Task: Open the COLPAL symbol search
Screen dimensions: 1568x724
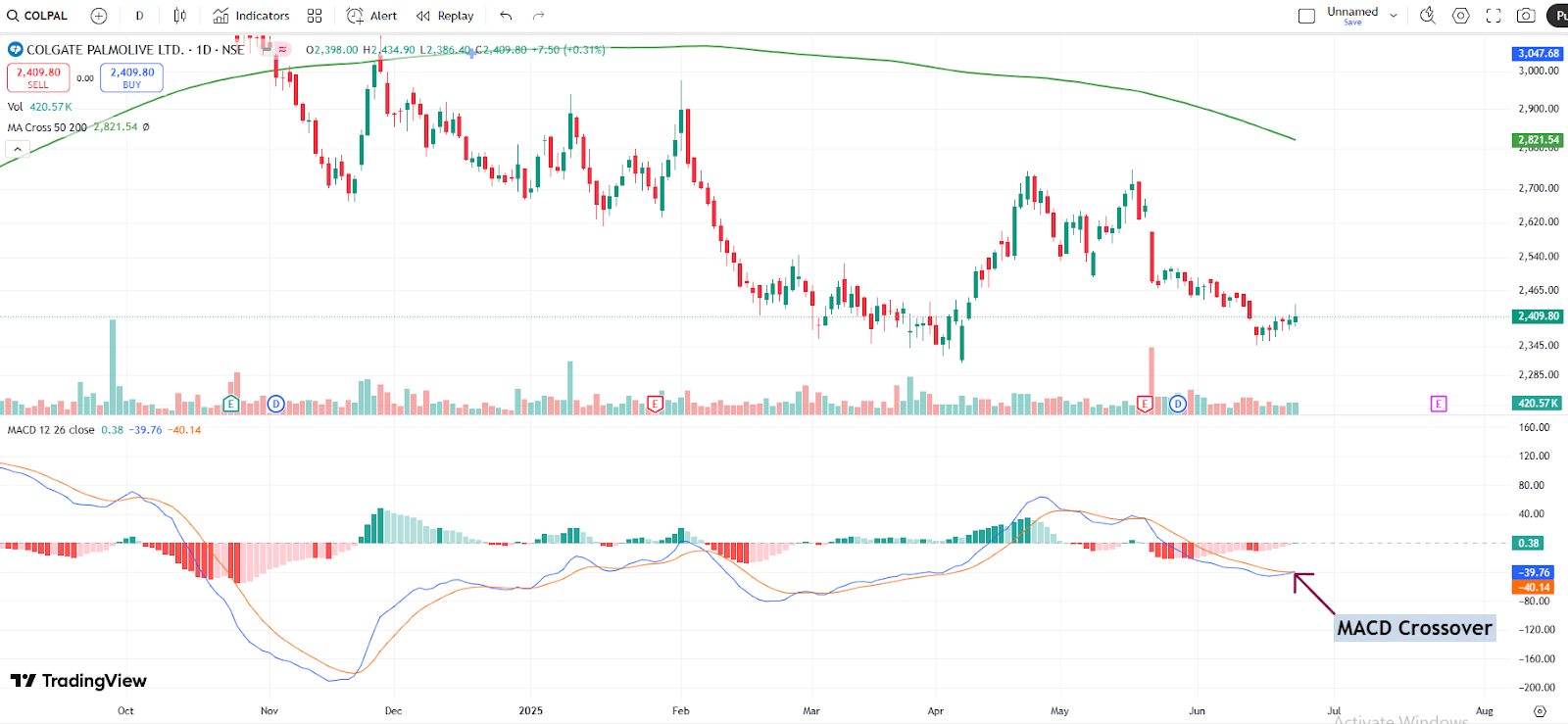Action: pos(37,16)
